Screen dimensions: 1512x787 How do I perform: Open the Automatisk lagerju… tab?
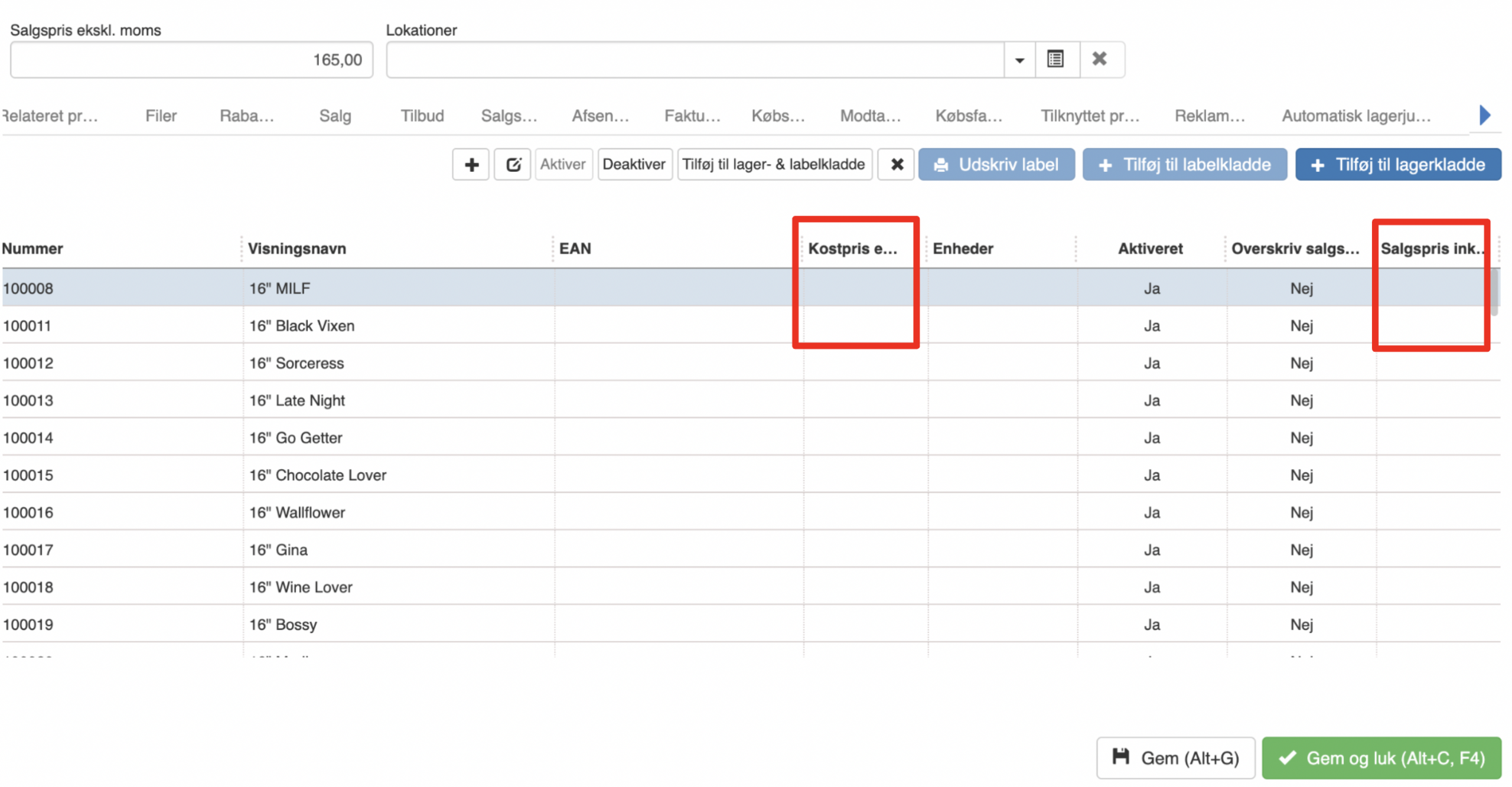coord(1356,116)
